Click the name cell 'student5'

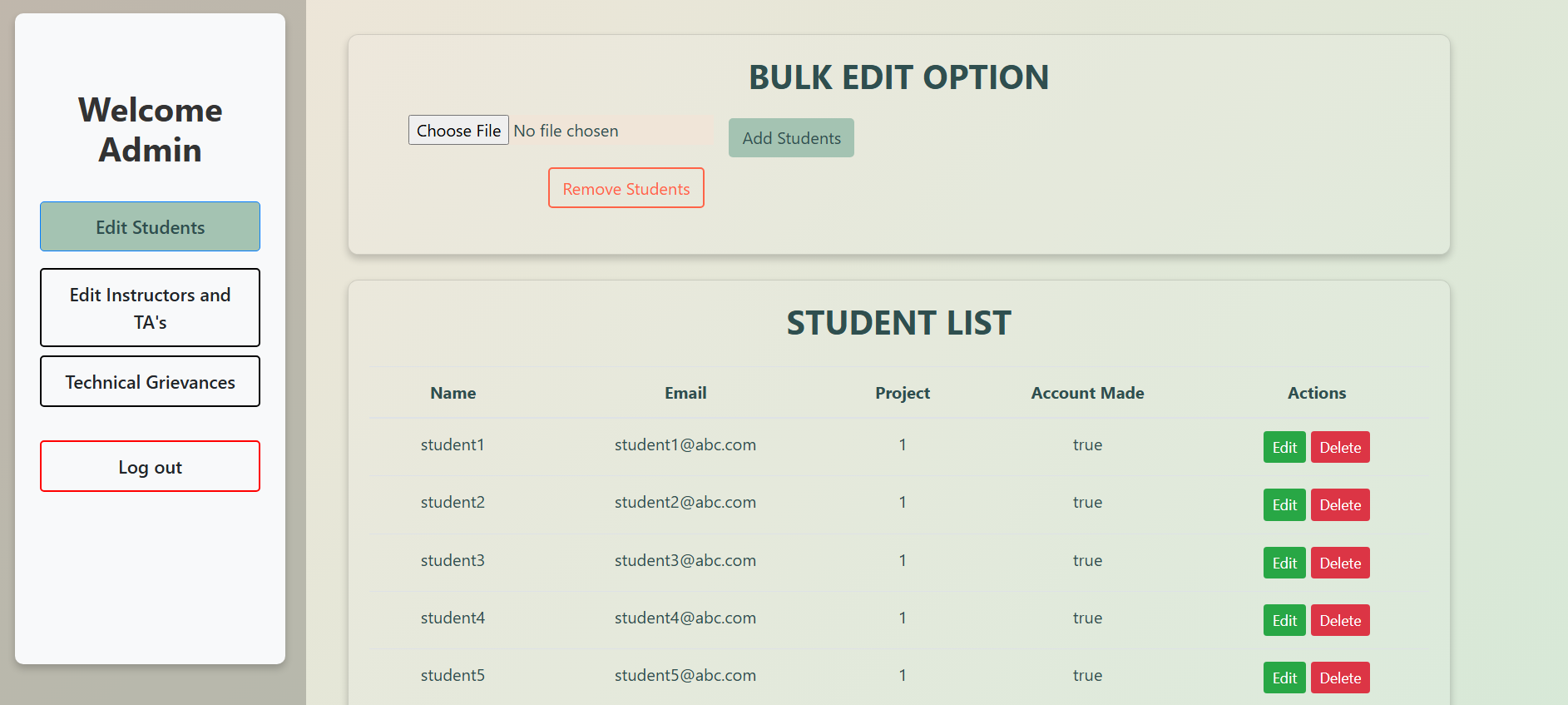453,675
